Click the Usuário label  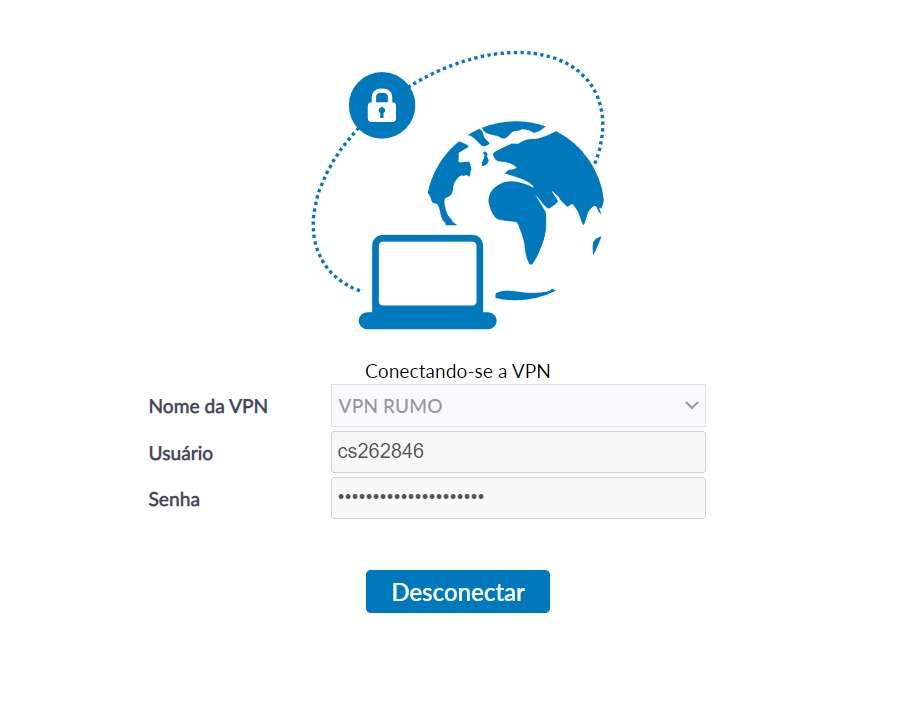coord(181,453)
